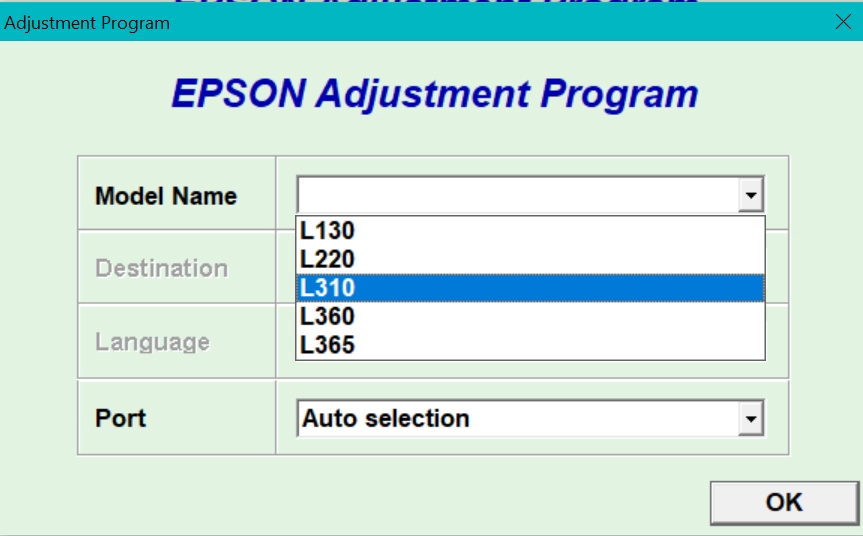Close the Adjustment Program window
This screenshot has width=863, height=536.
(x=843, y=23)
